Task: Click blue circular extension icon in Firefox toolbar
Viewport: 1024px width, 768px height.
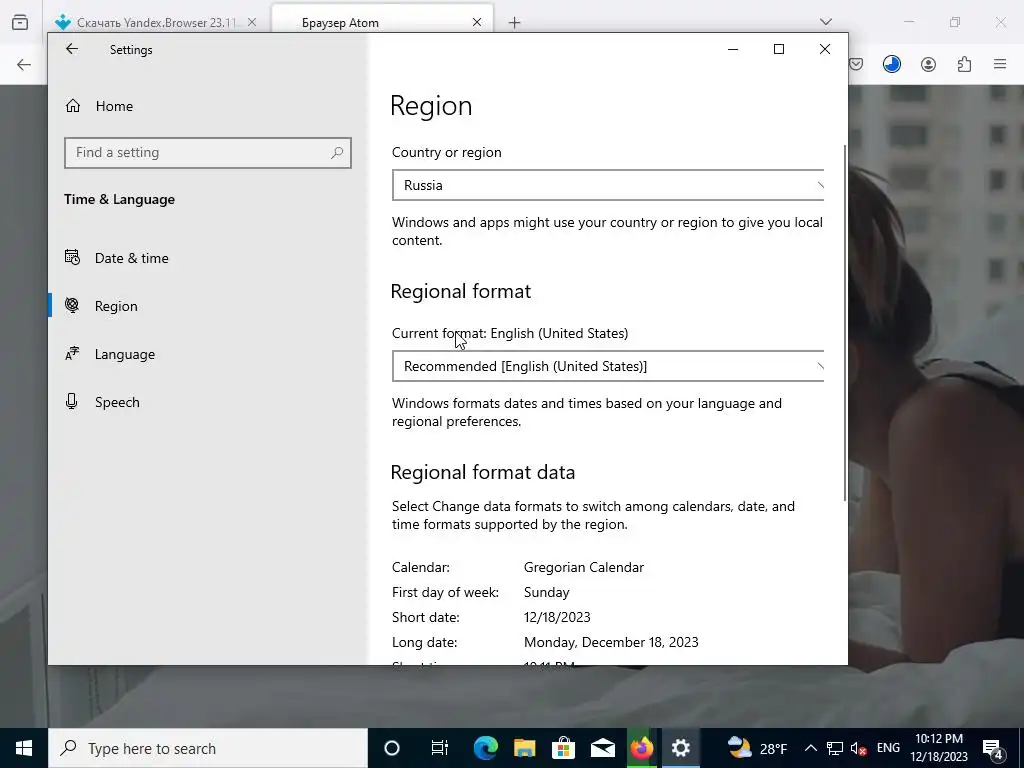Action: pos(891,64)
